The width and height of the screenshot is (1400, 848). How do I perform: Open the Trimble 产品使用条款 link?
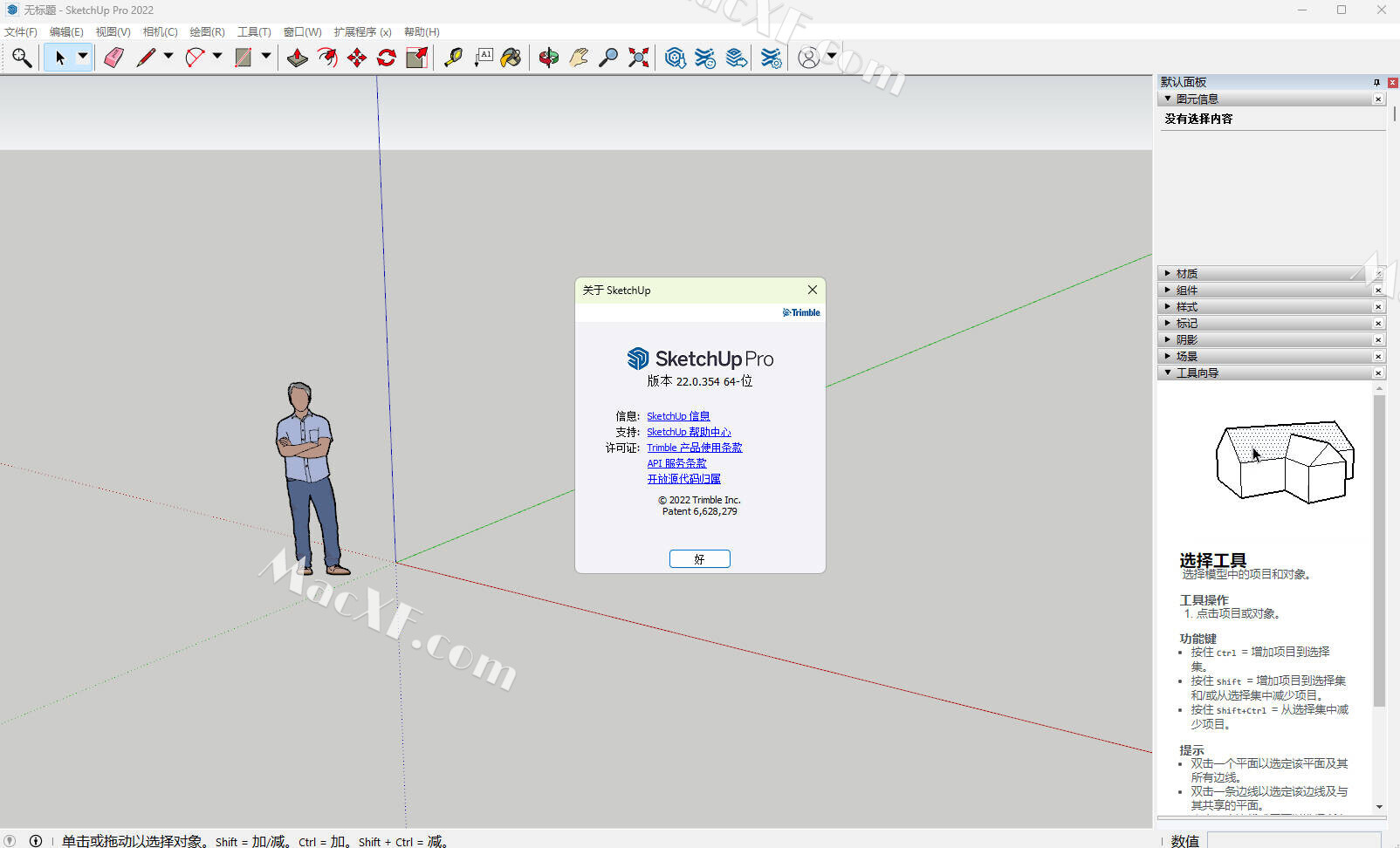(x=694, y=448)
